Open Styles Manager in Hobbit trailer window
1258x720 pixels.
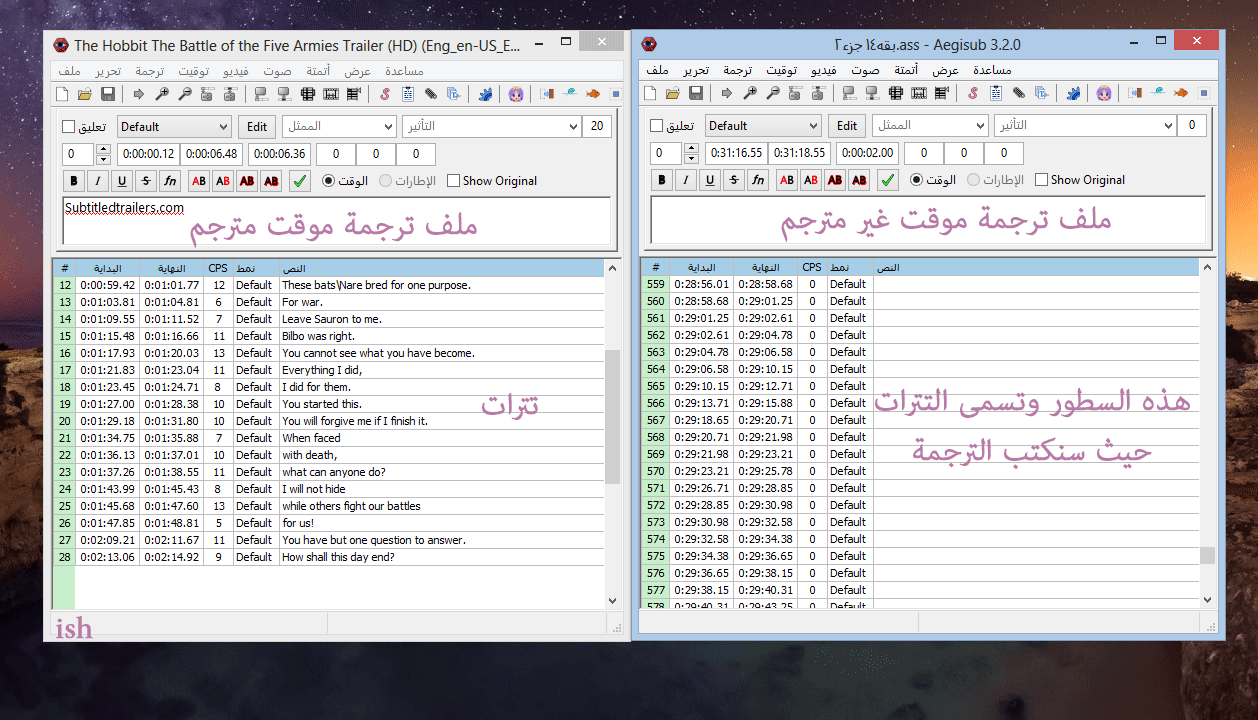coord(385,94)
